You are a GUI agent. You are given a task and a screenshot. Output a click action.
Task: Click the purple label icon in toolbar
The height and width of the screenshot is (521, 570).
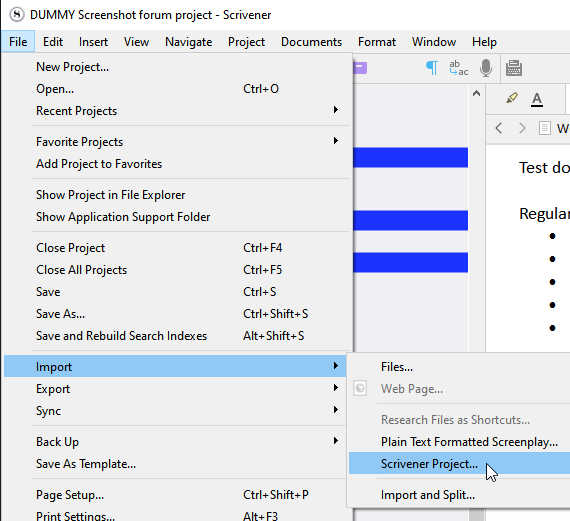click(x=360, y=68)
